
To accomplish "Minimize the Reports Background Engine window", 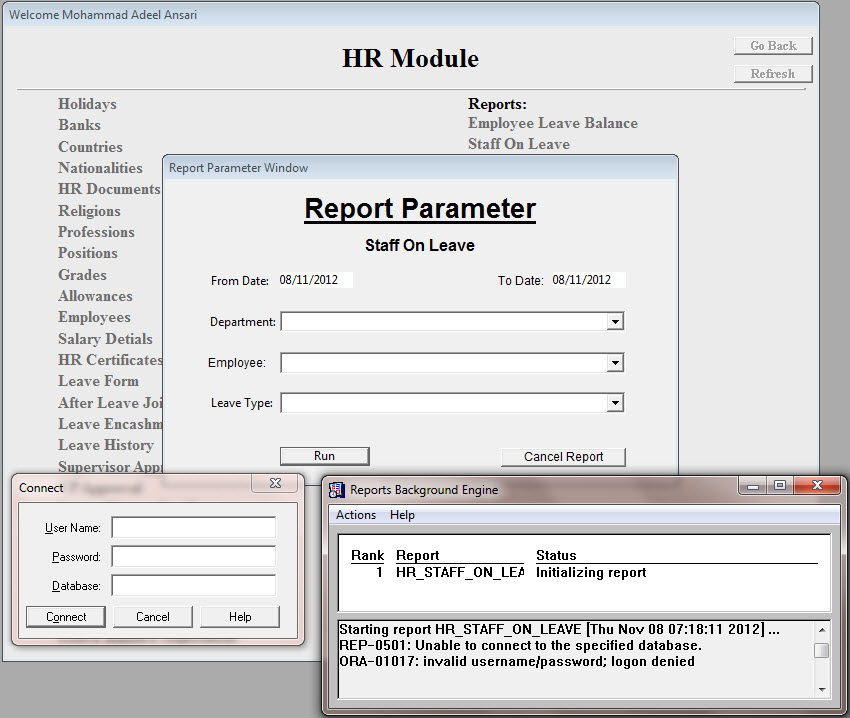I will (752, 486).
